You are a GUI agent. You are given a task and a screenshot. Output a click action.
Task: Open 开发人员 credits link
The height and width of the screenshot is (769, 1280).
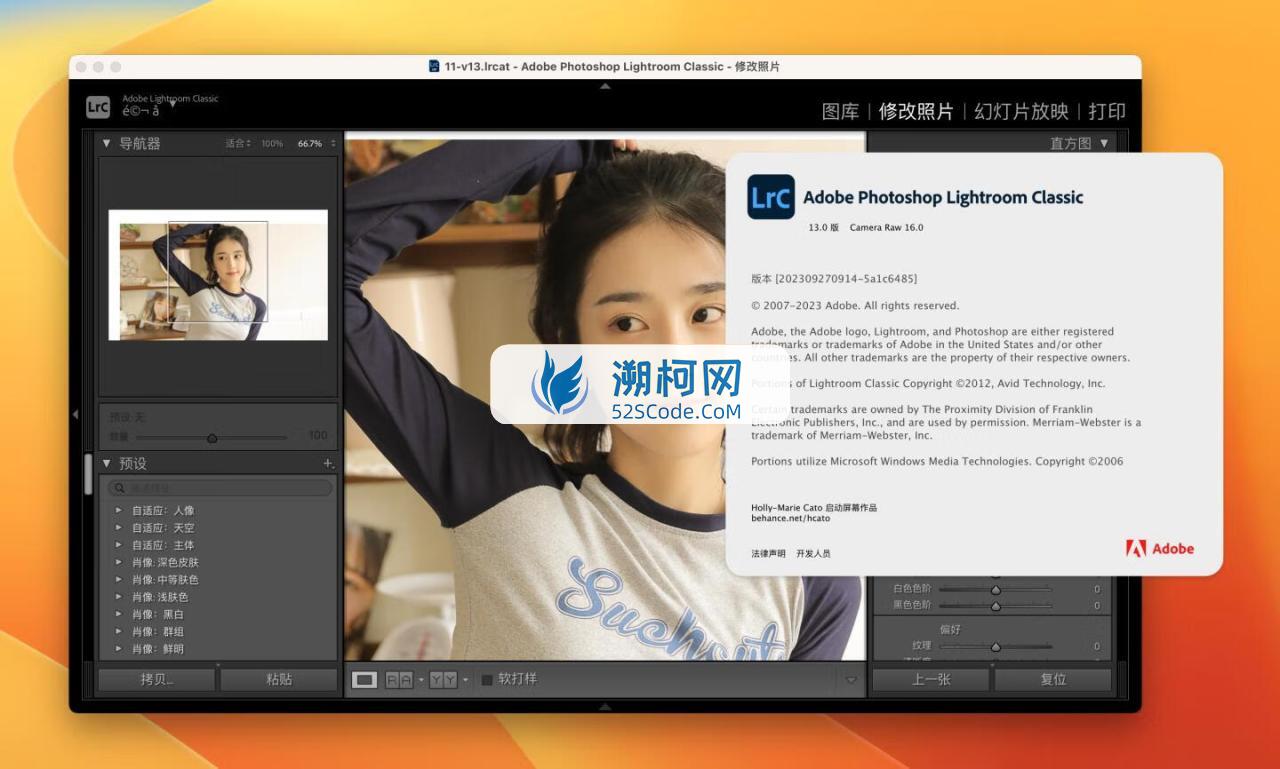813,553
